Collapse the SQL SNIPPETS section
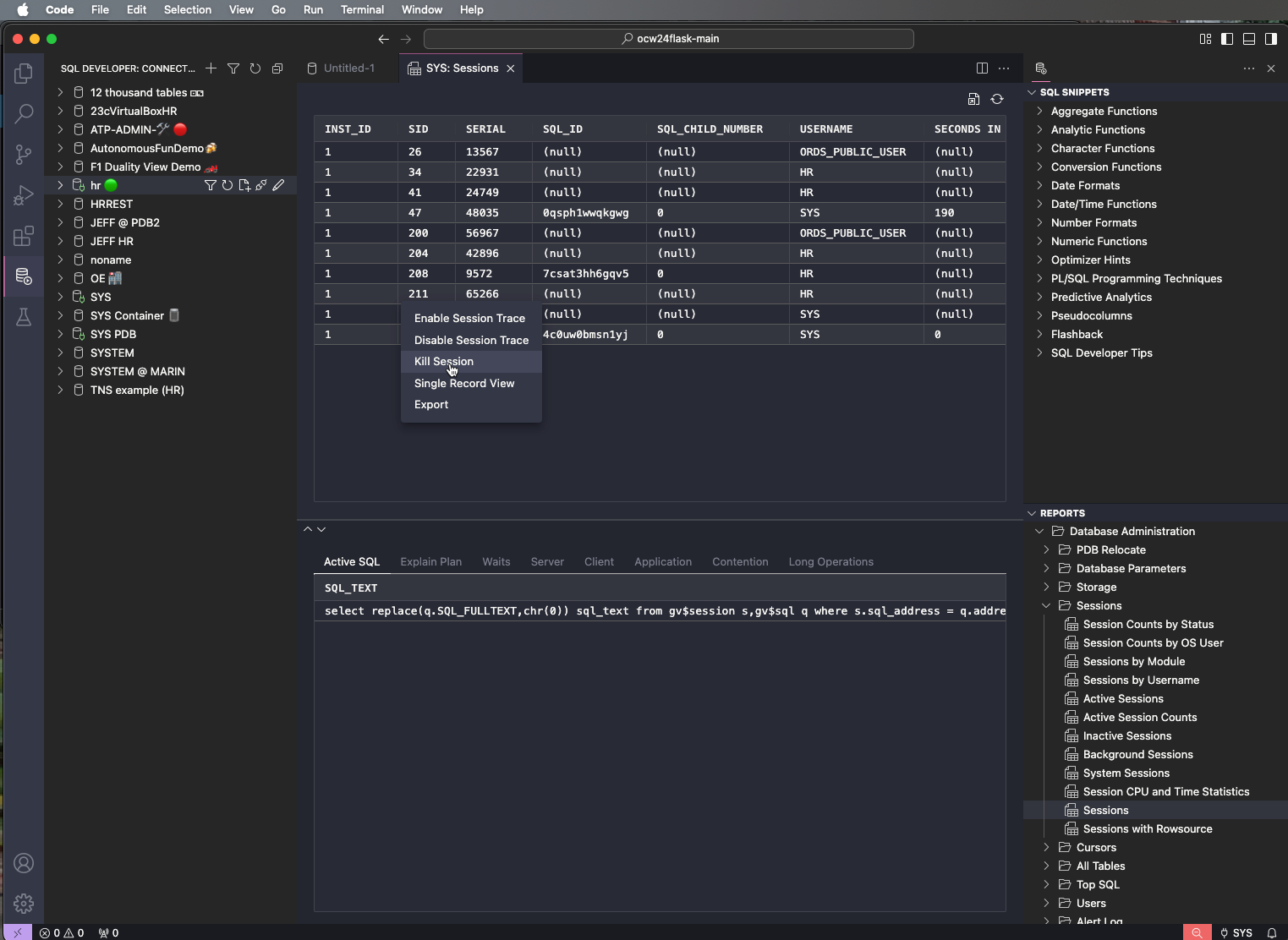The width and height of the screenshot is (1288, 940). 1032,92
